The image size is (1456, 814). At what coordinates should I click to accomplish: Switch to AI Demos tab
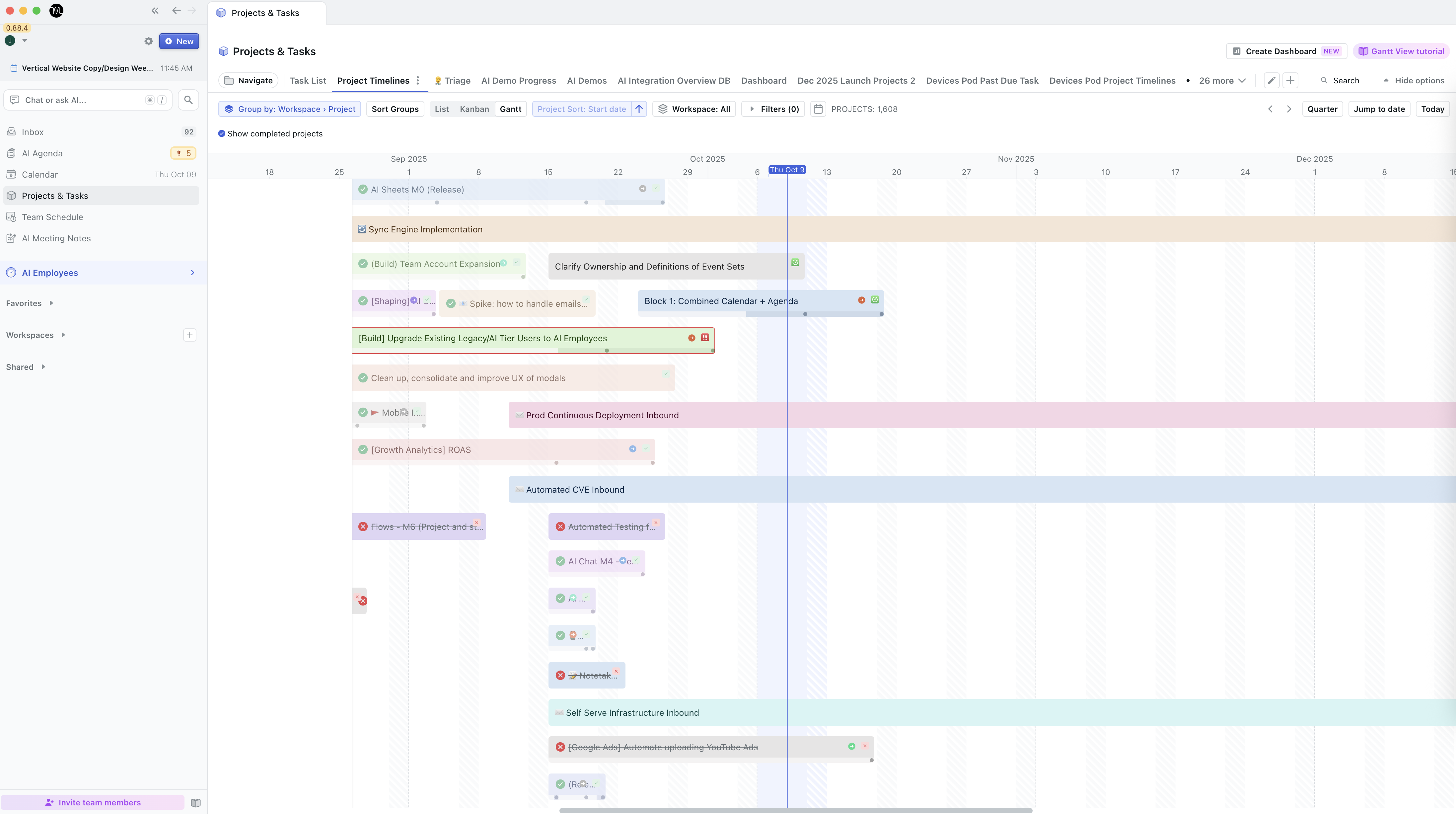[587, 80]
